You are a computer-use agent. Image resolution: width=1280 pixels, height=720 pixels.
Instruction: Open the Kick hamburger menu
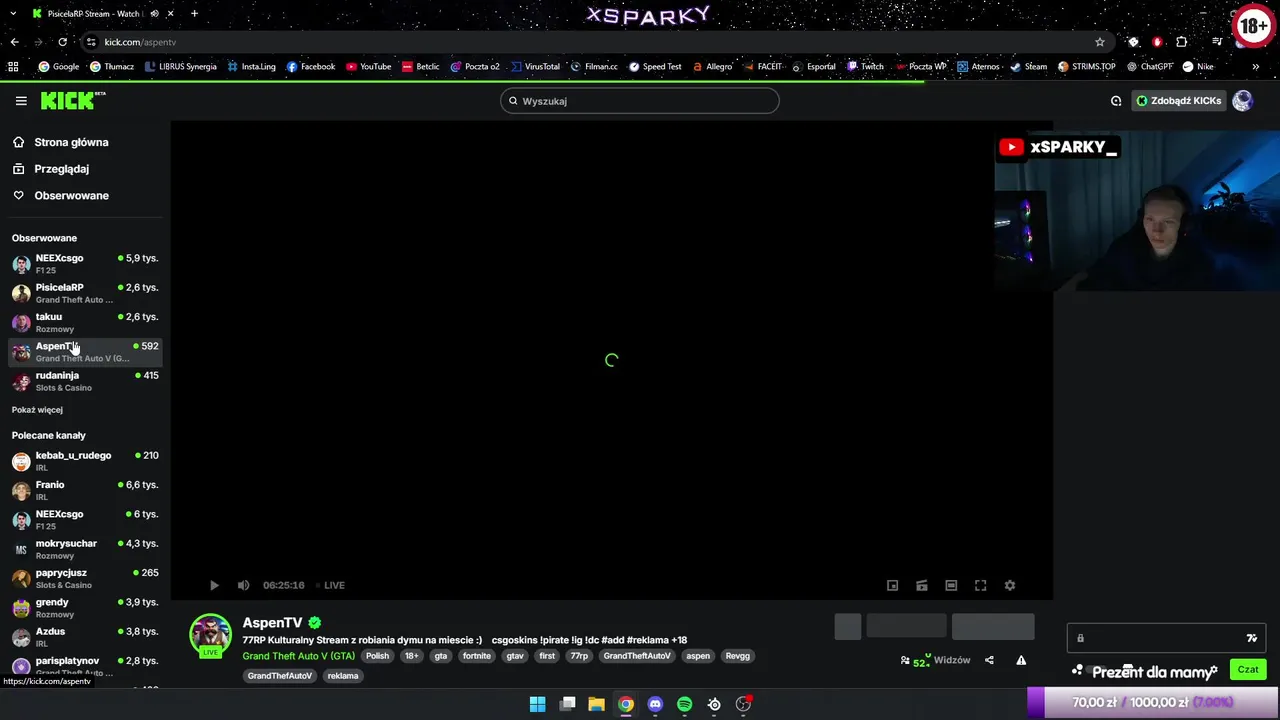click(21, 101)
